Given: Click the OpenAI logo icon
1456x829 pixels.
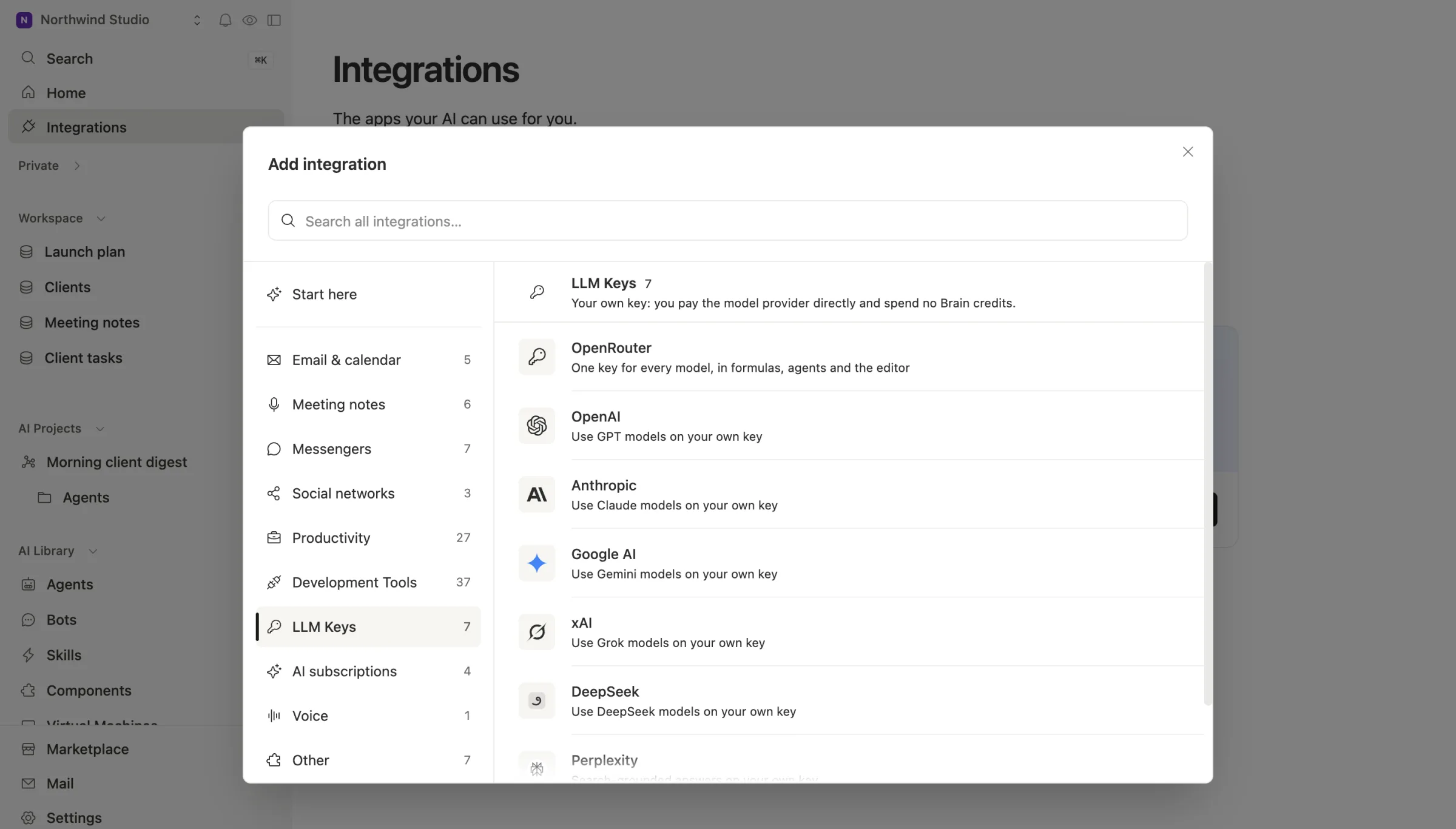Looking at the screenshot, I should point(536,426).
